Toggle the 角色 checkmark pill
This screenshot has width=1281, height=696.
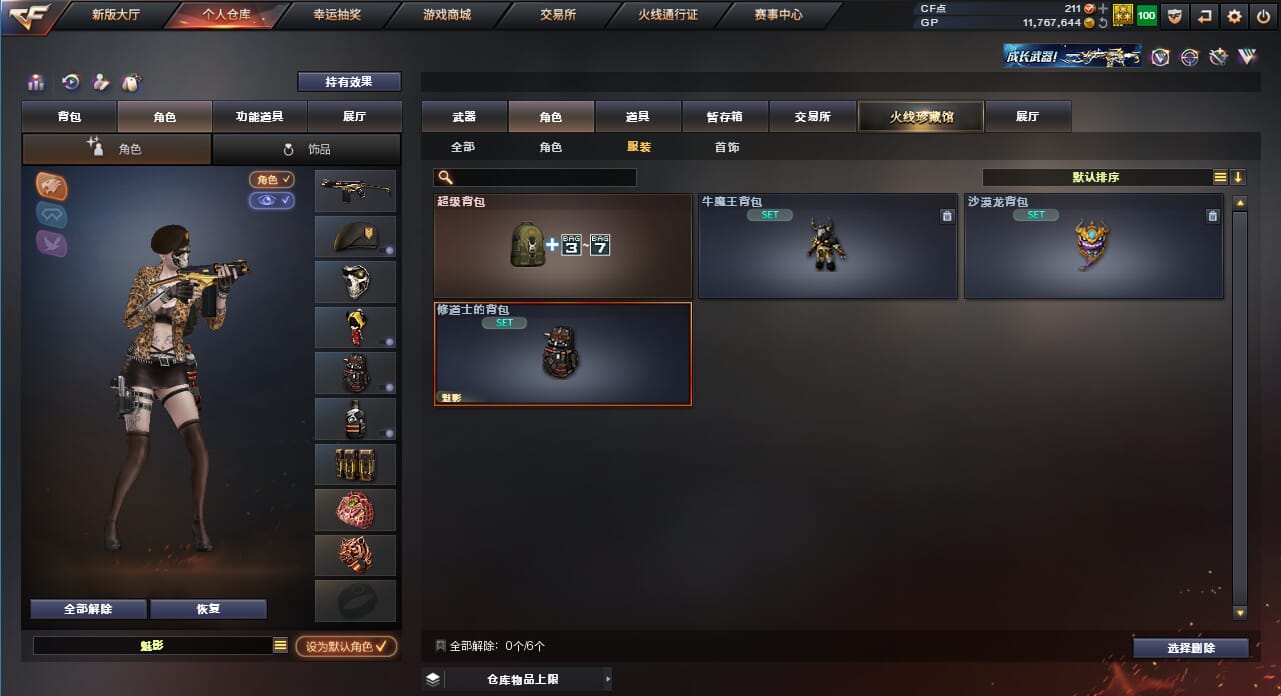coord(272,180)
